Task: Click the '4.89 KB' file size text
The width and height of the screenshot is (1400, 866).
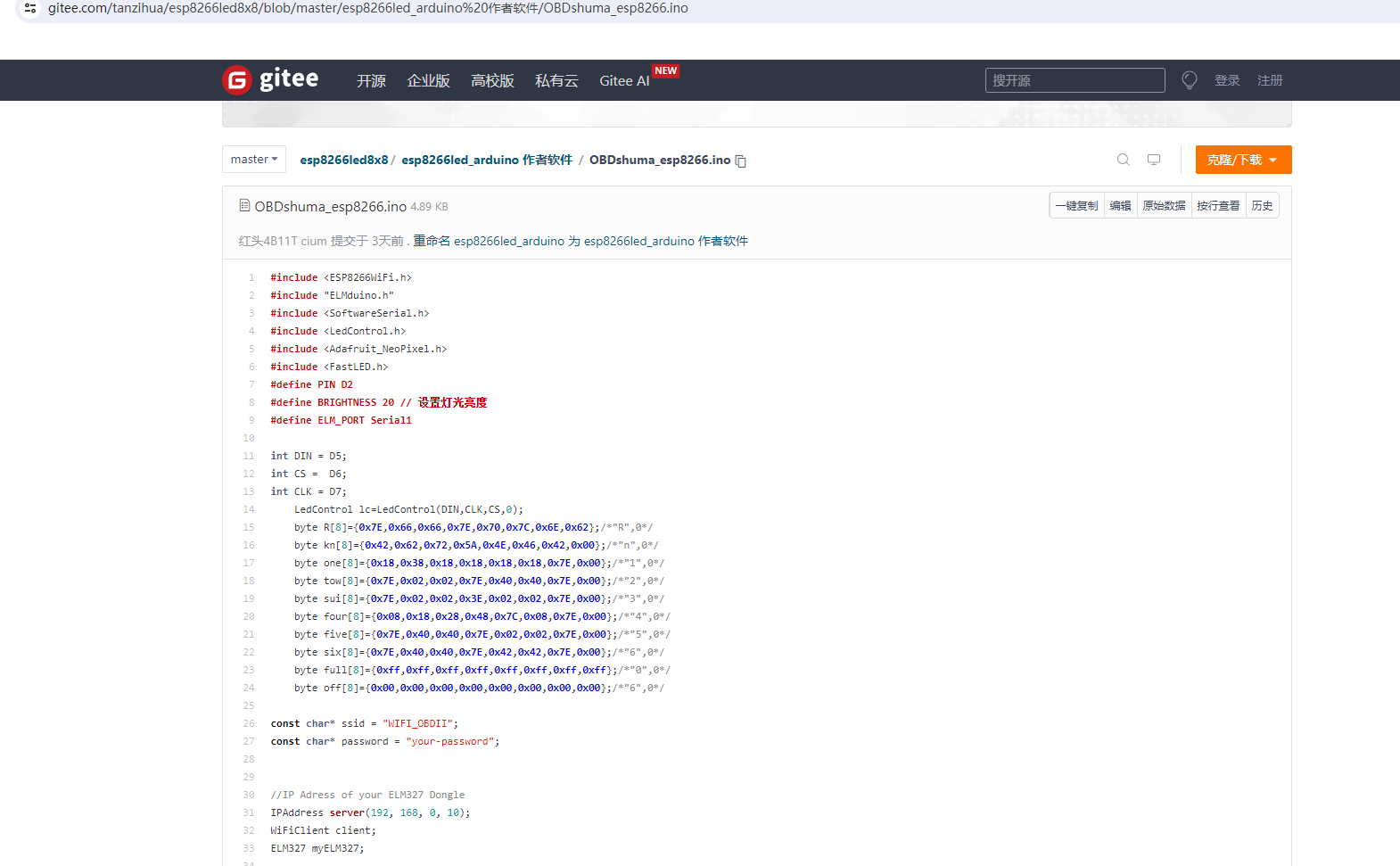Action: [429, 207]
